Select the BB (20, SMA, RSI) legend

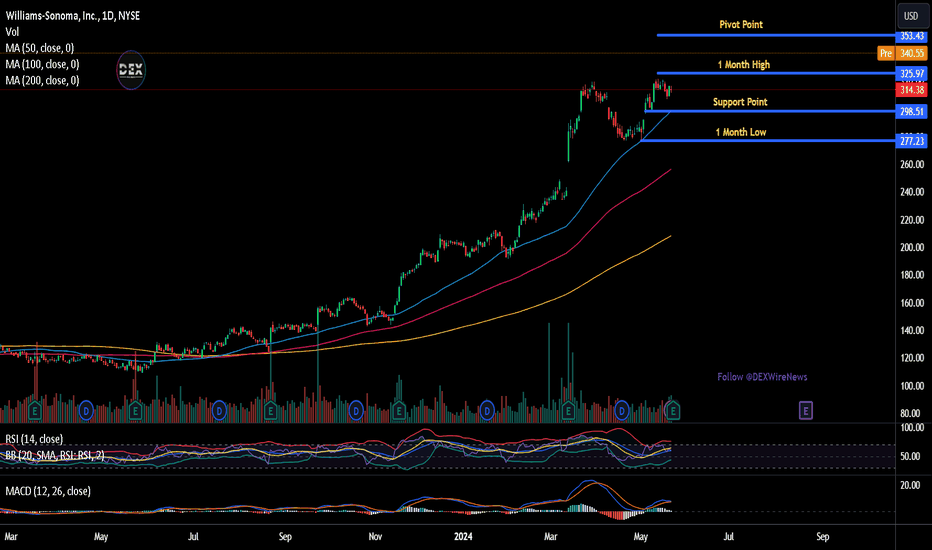pyautogui.click(x=55, y=455)
